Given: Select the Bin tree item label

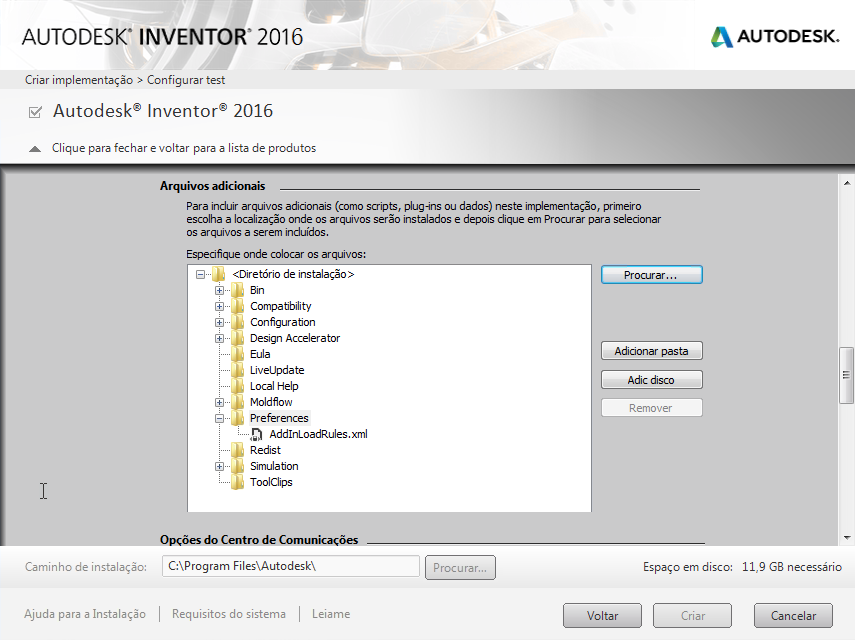Looking at the screenshot, I should point(257,290).
